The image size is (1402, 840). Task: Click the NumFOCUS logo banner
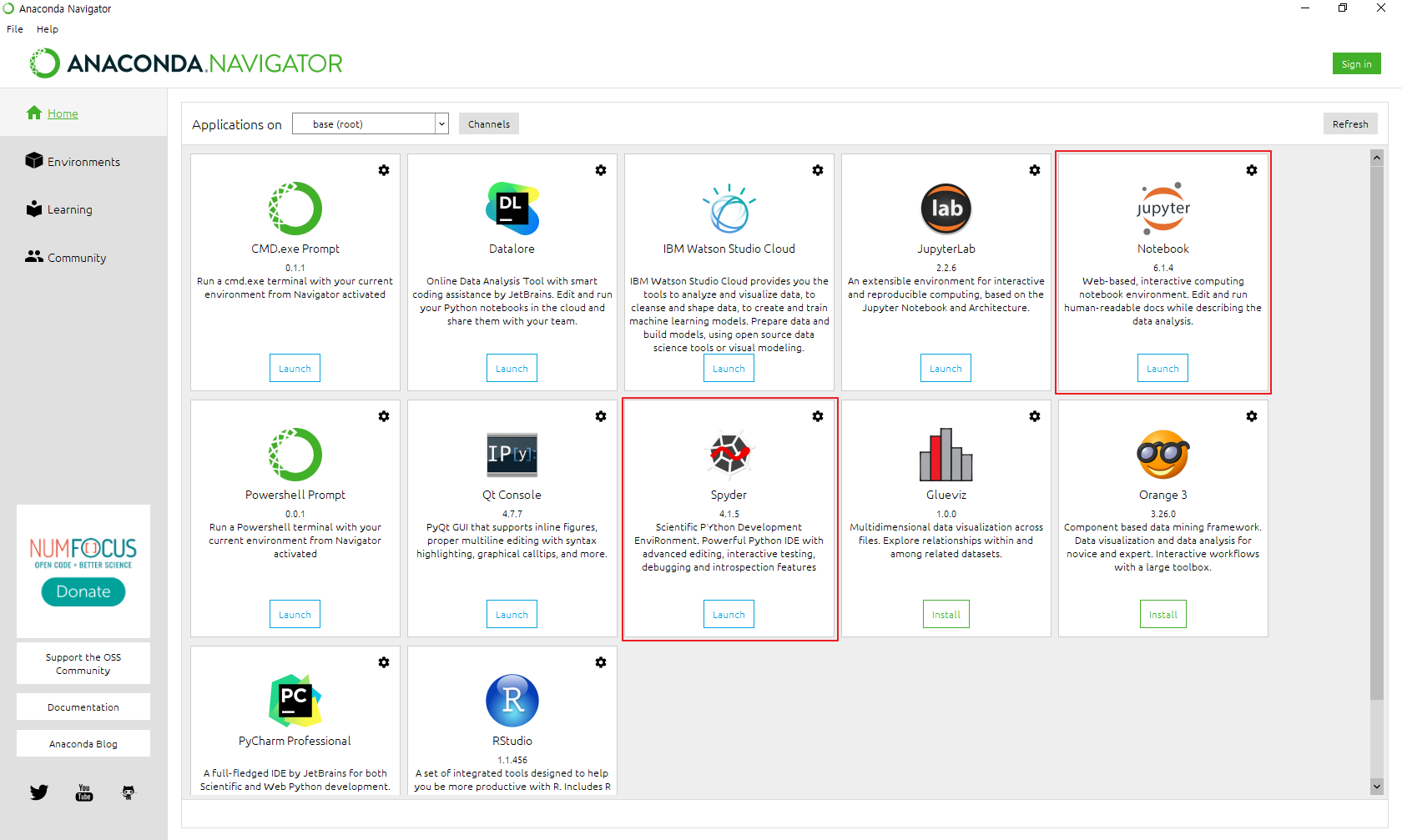point(83,552)
